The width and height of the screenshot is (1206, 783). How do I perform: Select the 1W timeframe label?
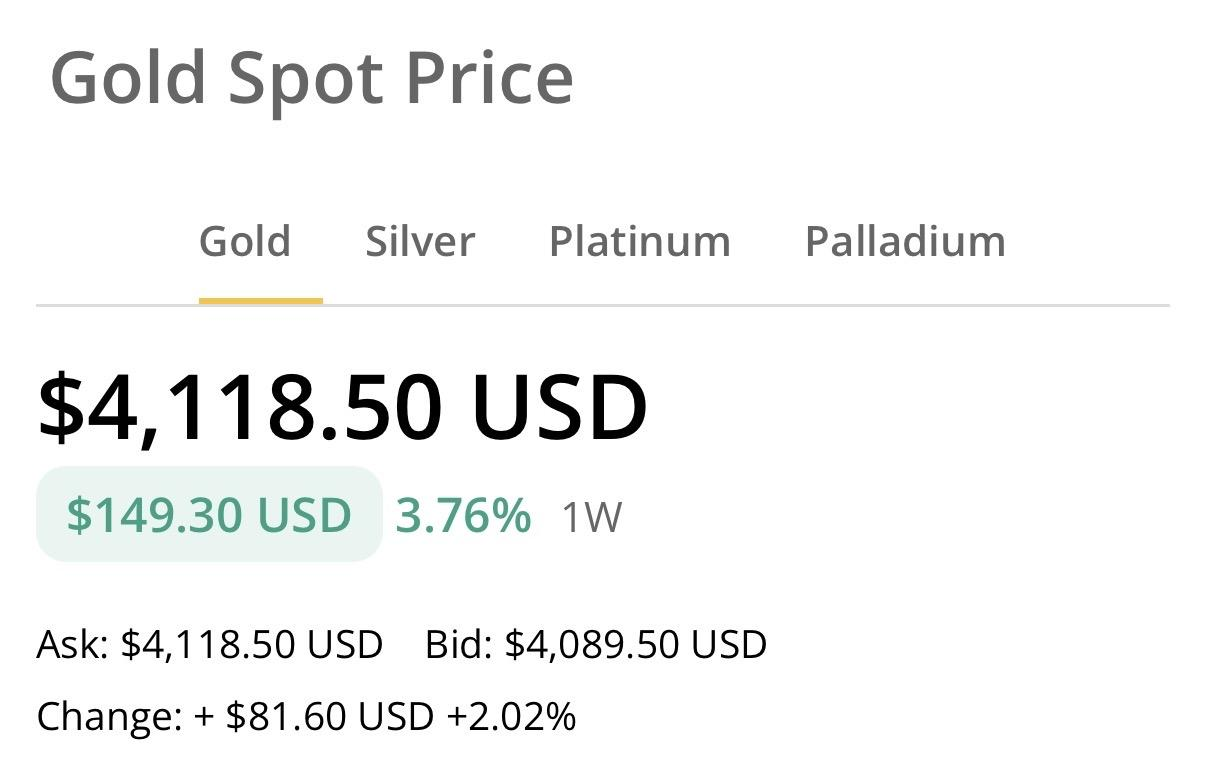tap(591, 518)
